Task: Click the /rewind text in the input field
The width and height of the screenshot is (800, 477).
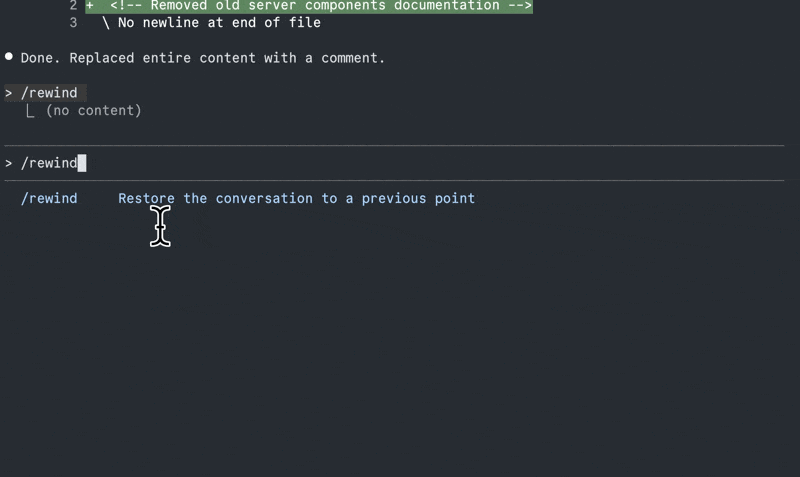Action: coord(49,163)
